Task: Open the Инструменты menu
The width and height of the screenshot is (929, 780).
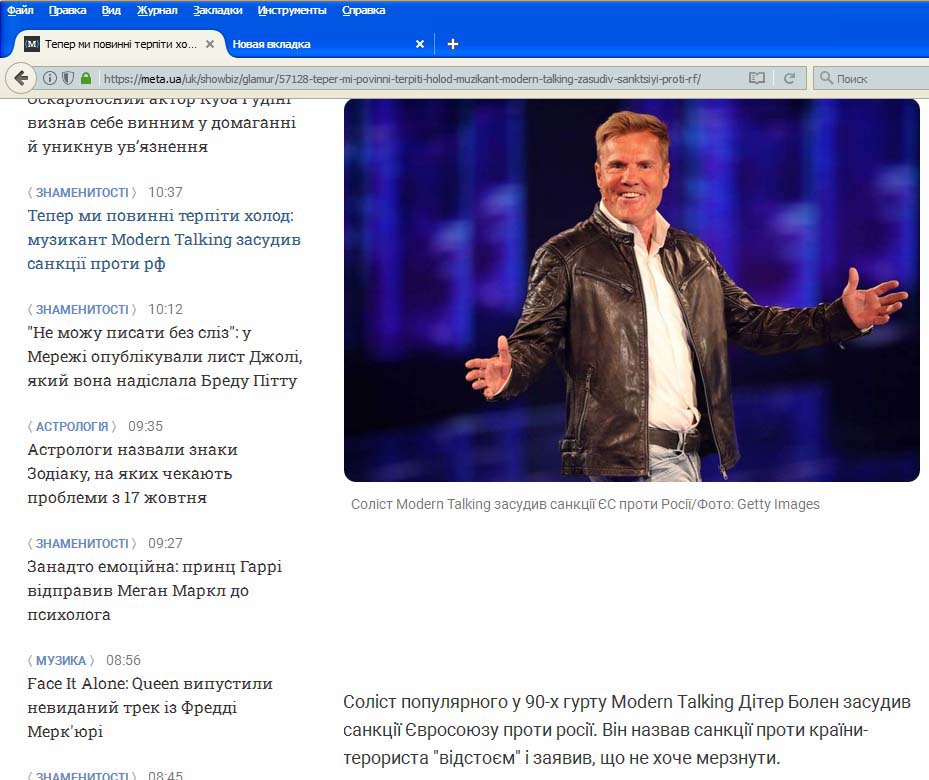Action: tap(292, 10)
